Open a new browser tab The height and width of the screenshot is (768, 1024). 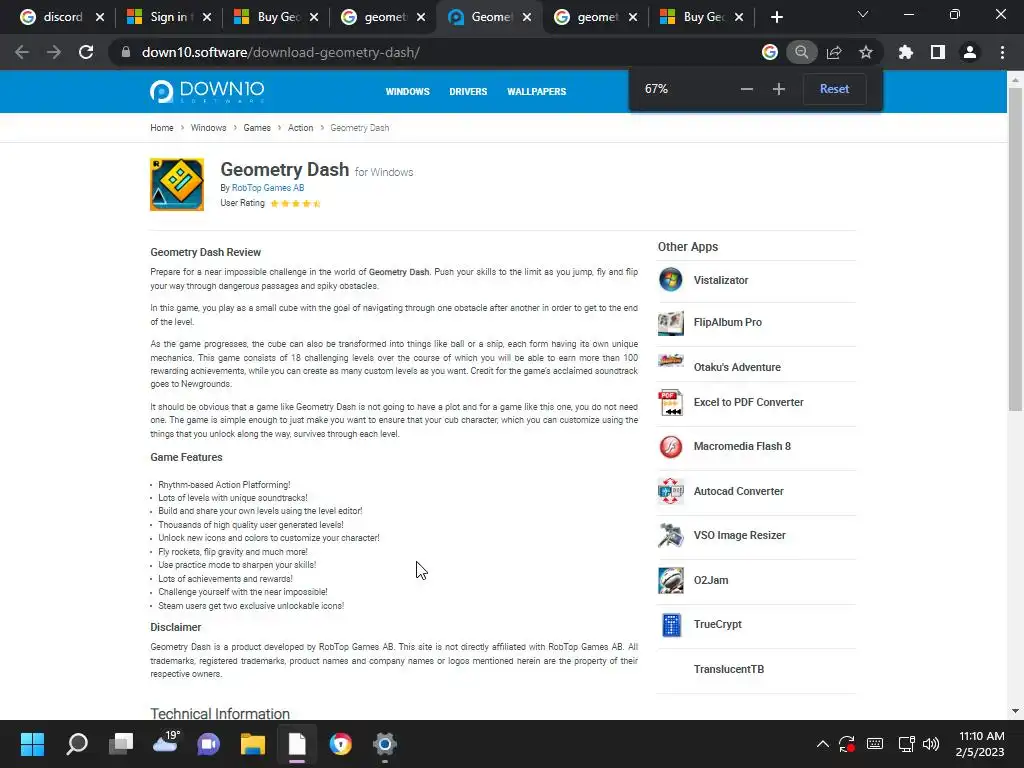(776, 17)
